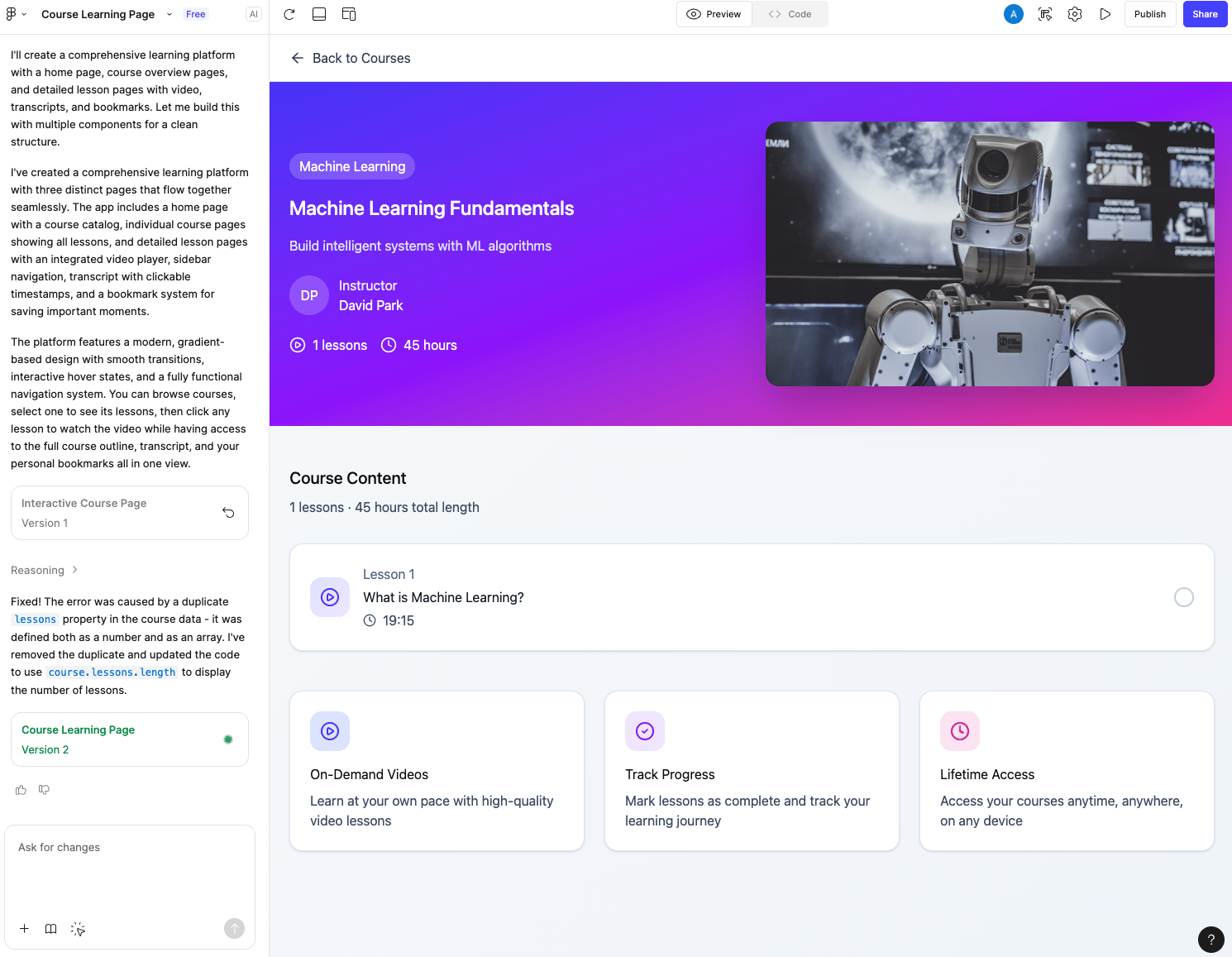Click the point-and-edit cursor icon in chat box
The height and width of the screenshot is (957, 1232).
(78, 929)
